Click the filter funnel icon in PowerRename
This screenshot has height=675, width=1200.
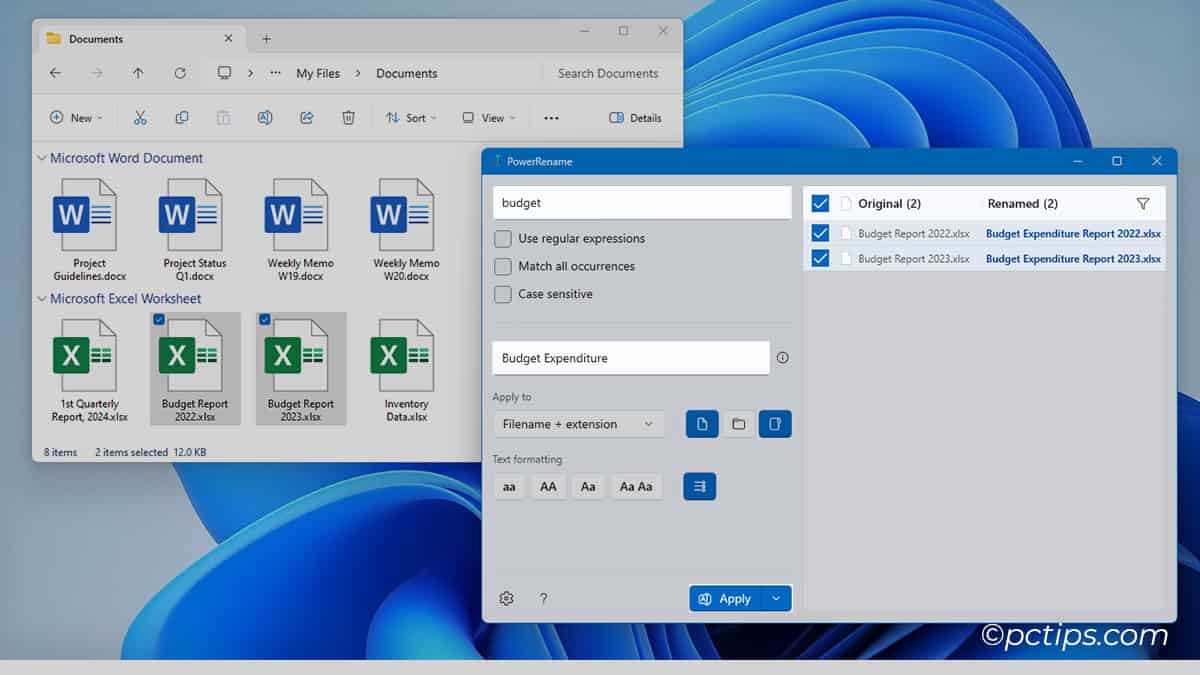1143,203
